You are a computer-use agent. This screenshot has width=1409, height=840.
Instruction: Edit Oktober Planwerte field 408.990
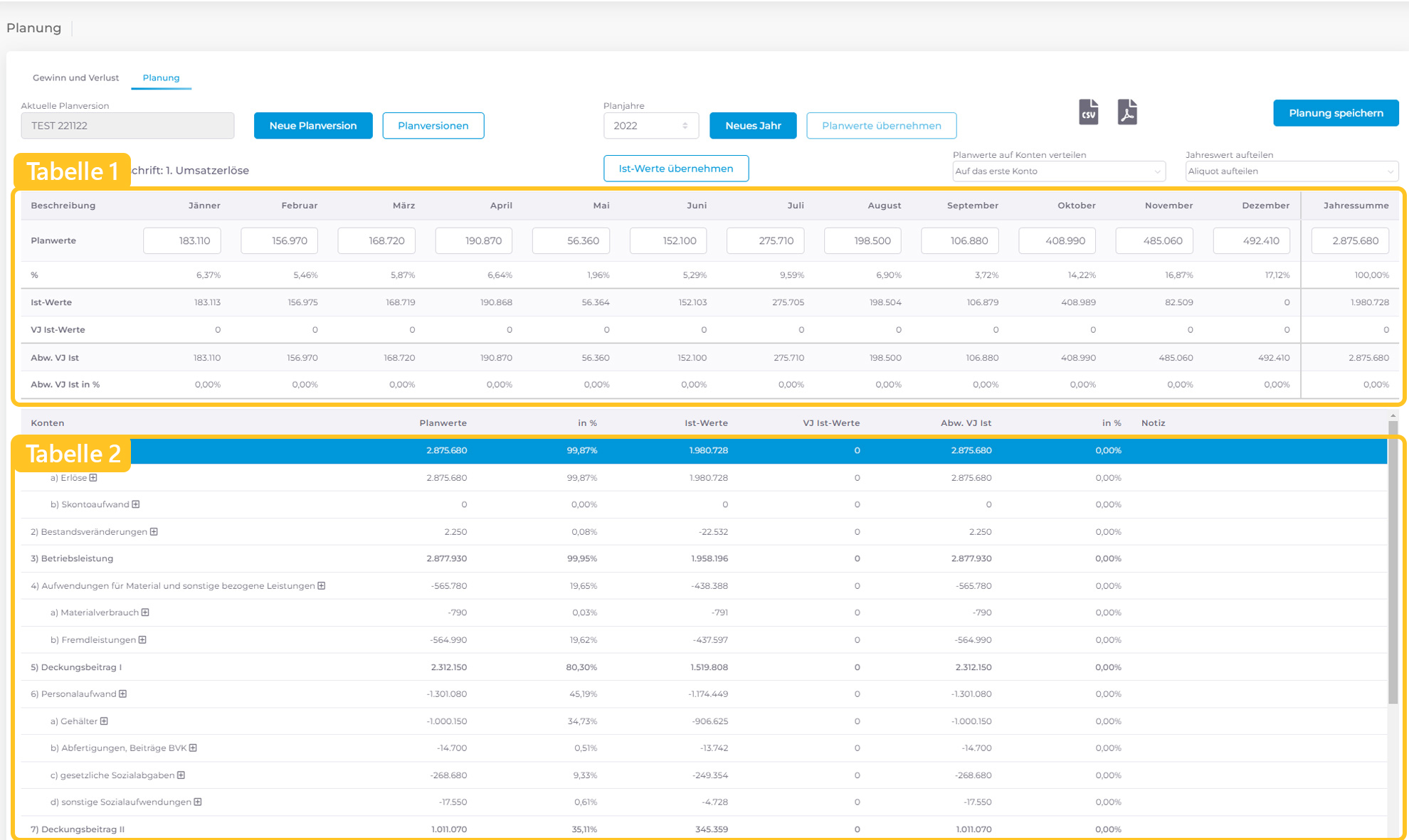tap(1057, 240)
